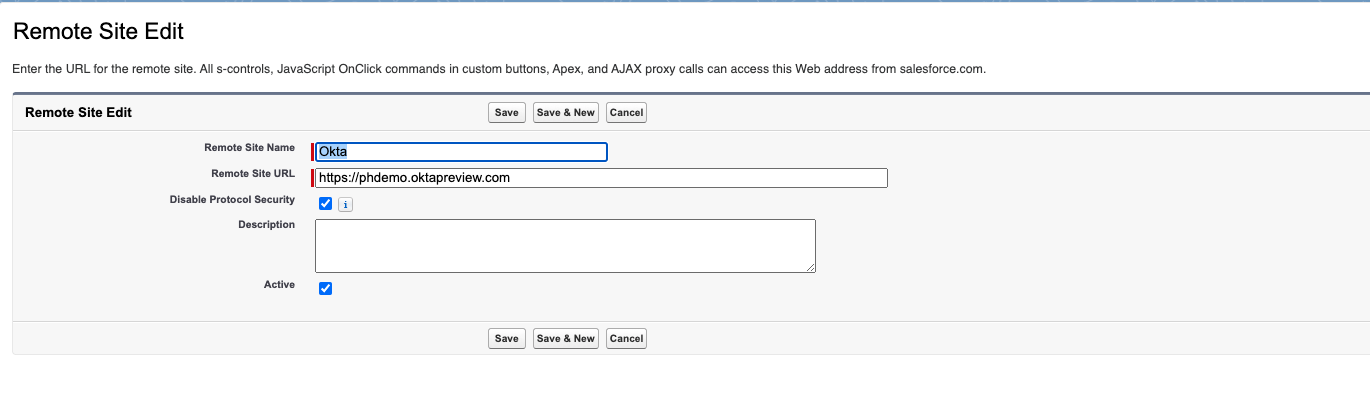Click the large Remote Site Edit page title
The width and height of the screenshot is (1370, 410).
point(98,32)
